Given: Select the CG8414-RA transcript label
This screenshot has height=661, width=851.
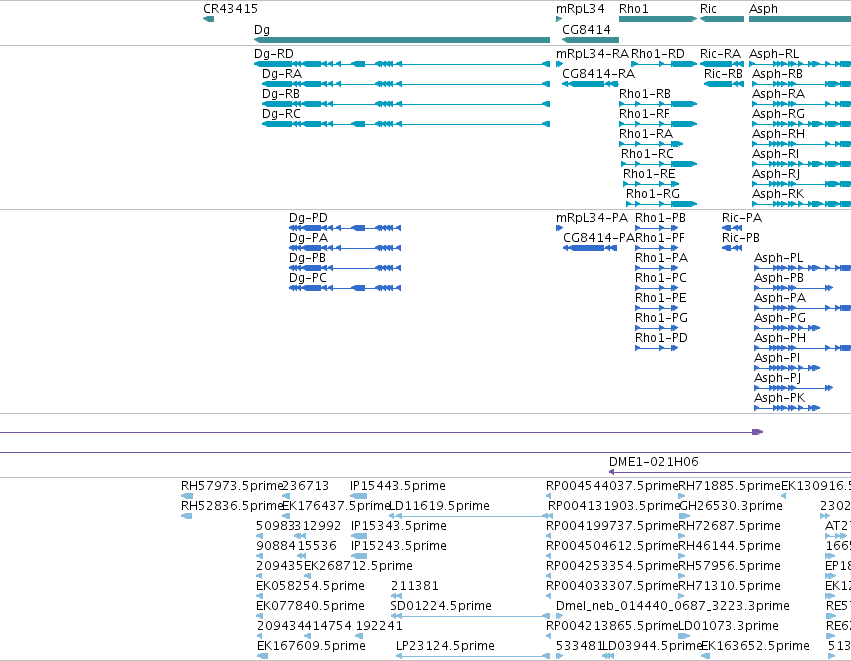Looking at the screenshot, I should point(598,74).
